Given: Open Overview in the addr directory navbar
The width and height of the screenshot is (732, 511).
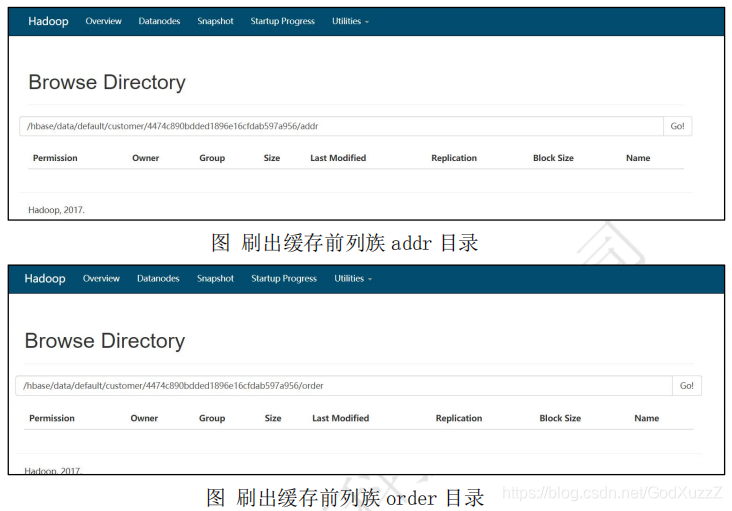Looking at the screenshot, I should (103, 21).
